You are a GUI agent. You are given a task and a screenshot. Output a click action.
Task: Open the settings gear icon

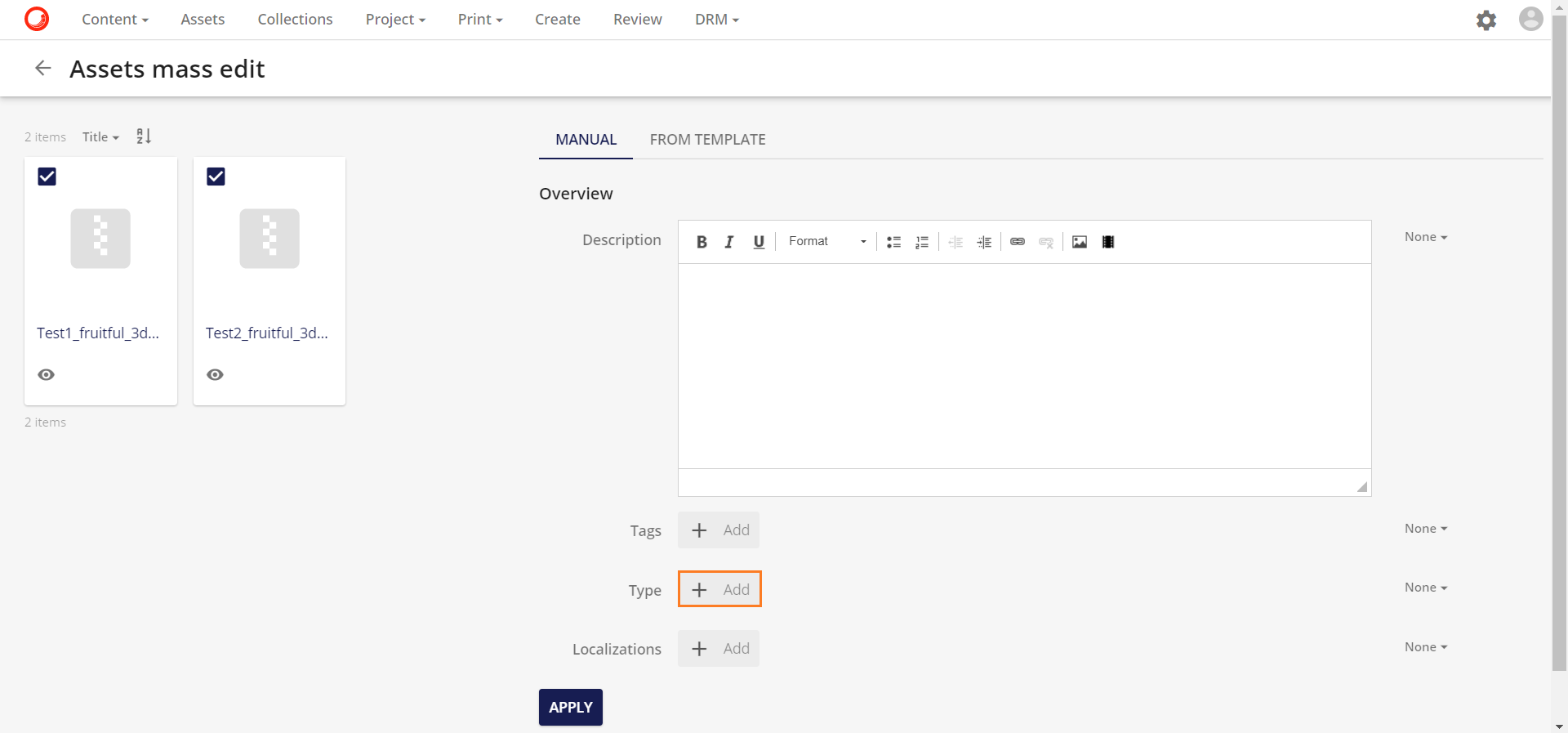click(1486, 20)
